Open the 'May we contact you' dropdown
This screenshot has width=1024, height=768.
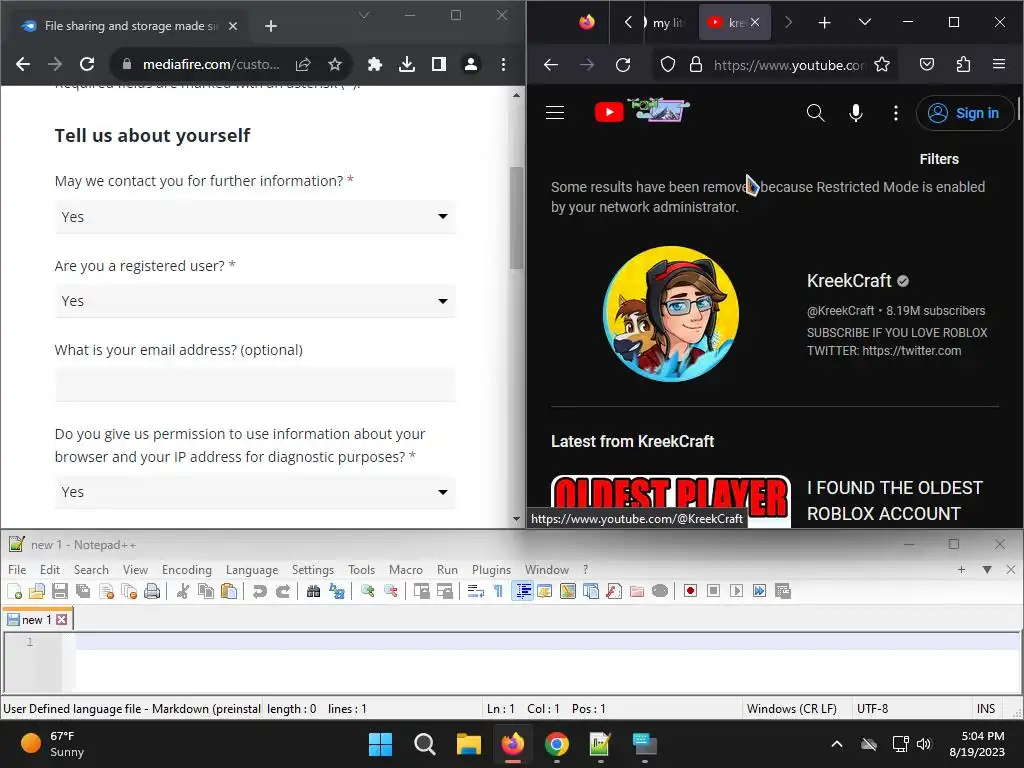pos(255,217)
